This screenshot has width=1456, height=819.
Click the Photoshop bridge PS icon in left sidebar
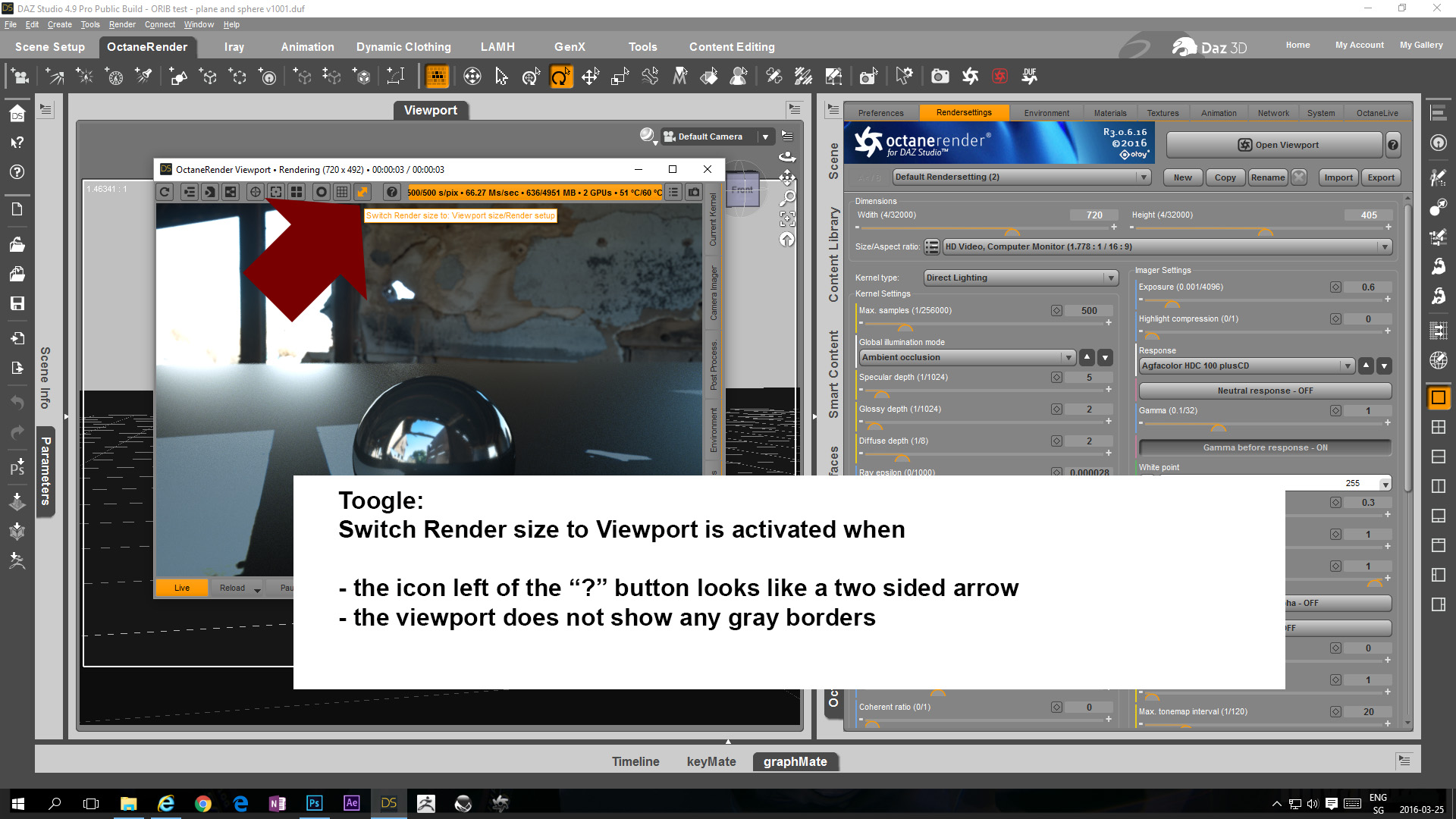17,468
